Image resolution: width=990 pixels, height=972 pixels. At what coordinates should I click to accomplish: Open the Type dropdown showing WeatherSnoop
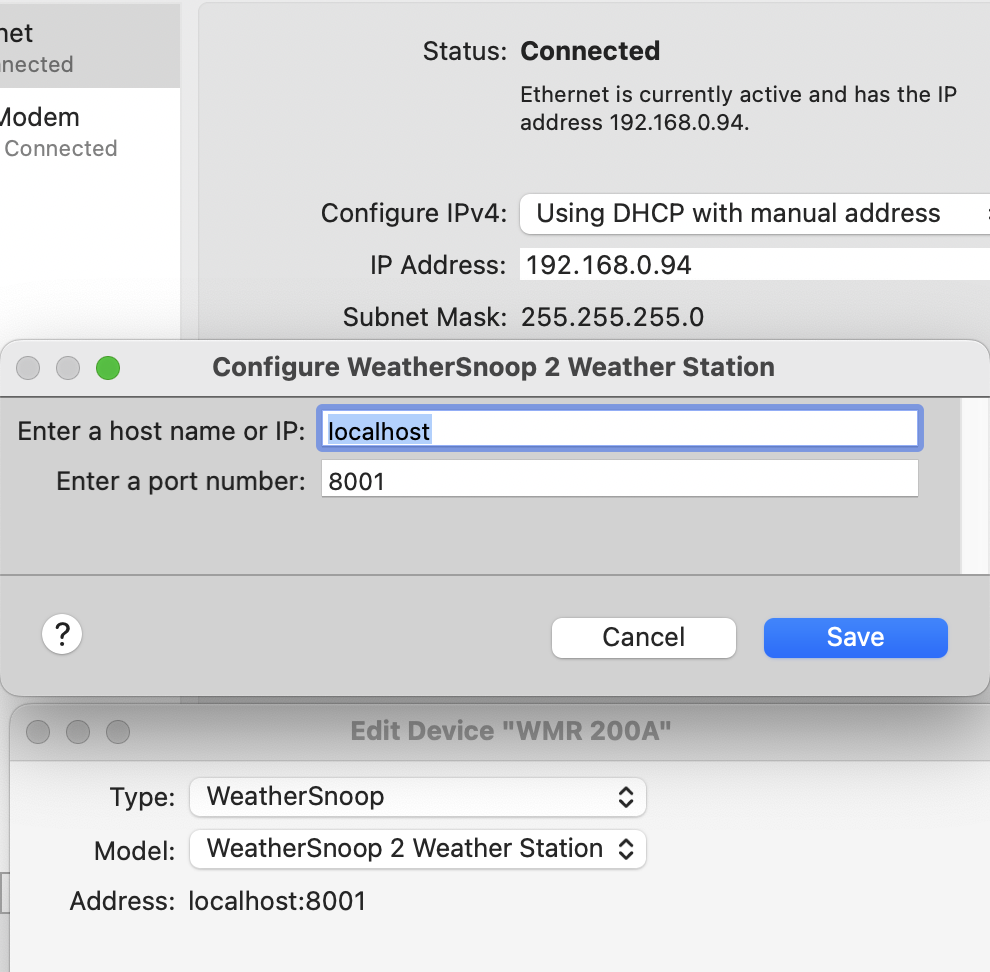pos(417,796)
